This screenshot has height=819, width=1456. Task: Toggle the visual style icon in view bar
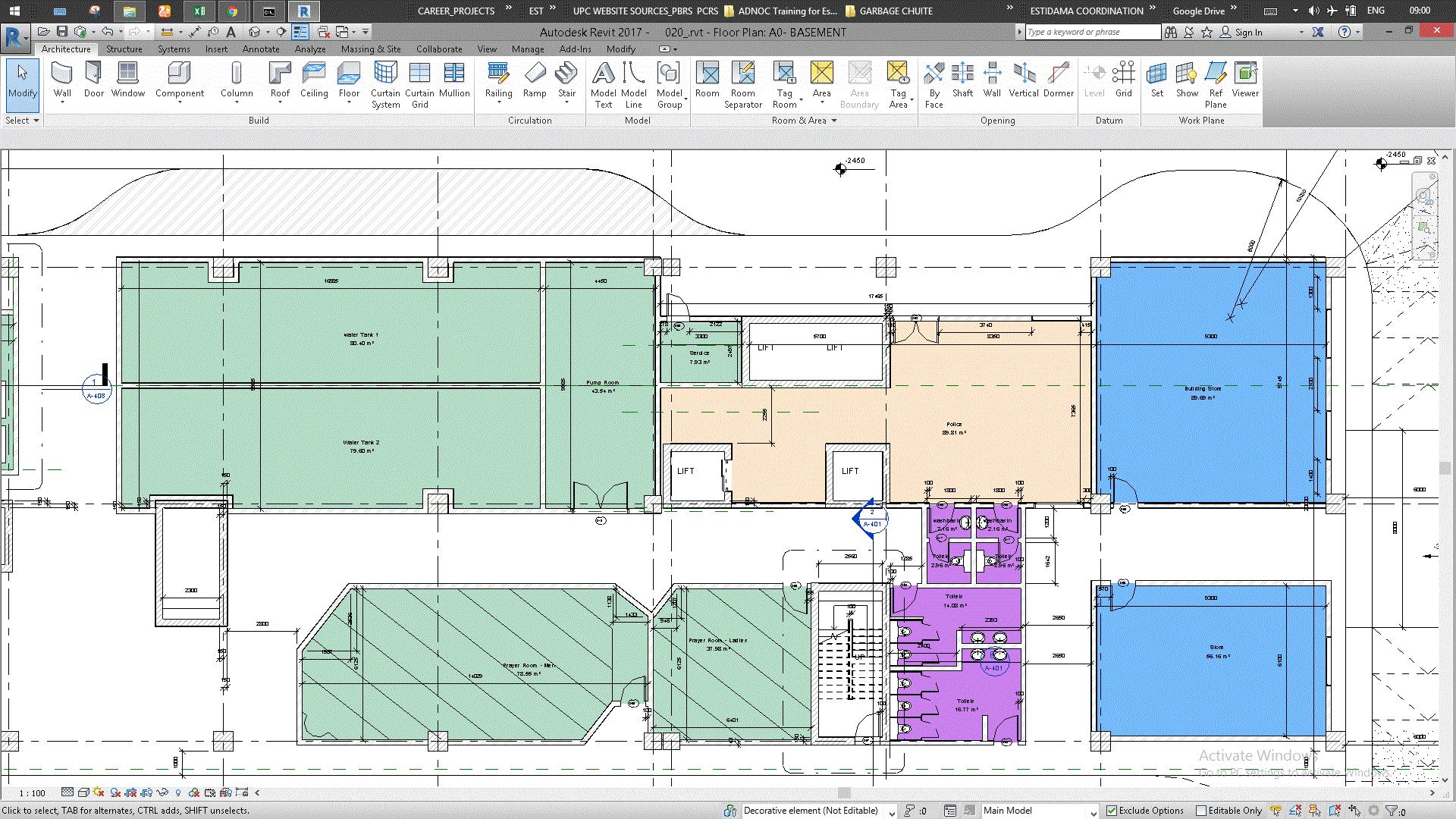tap(83, 792)
